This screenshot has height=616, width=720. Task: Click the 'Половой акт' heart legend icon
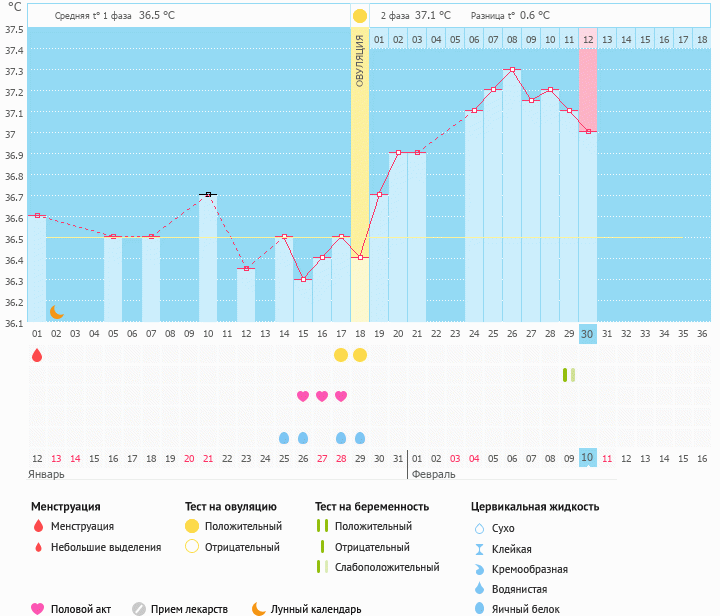click(38, 608)
